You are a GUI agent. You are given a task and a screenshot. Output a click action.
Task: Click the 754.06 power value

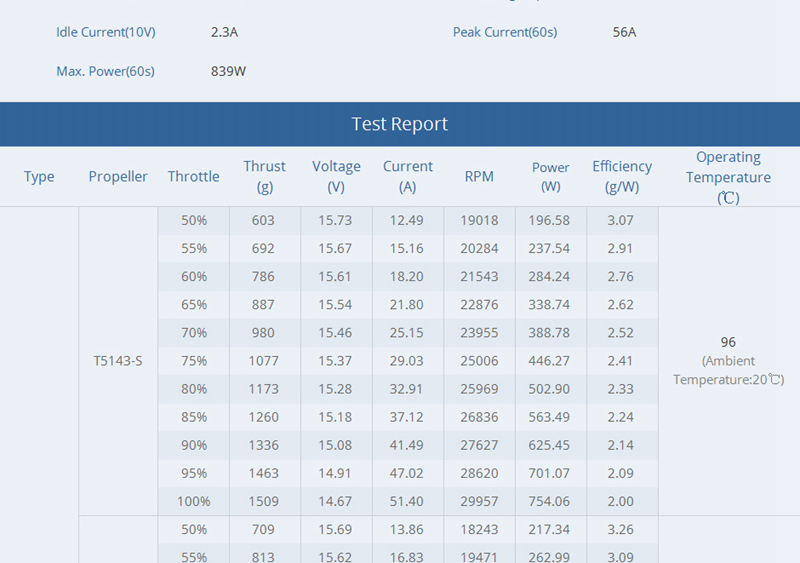click(x=550, y=501)
